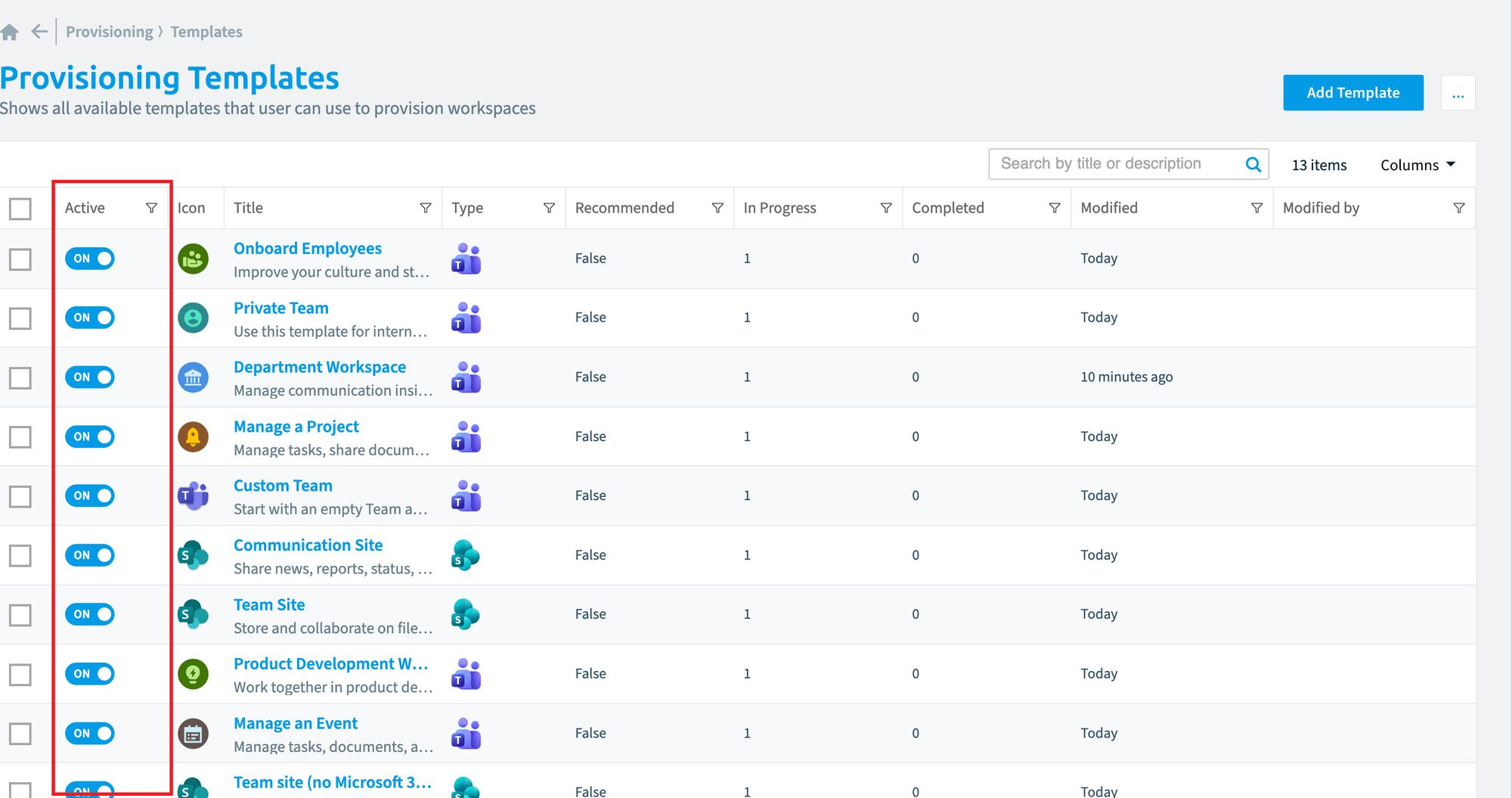Open the Onboard Employees template link
This screenshot has width=1512, height=798.
click(308, 249)
